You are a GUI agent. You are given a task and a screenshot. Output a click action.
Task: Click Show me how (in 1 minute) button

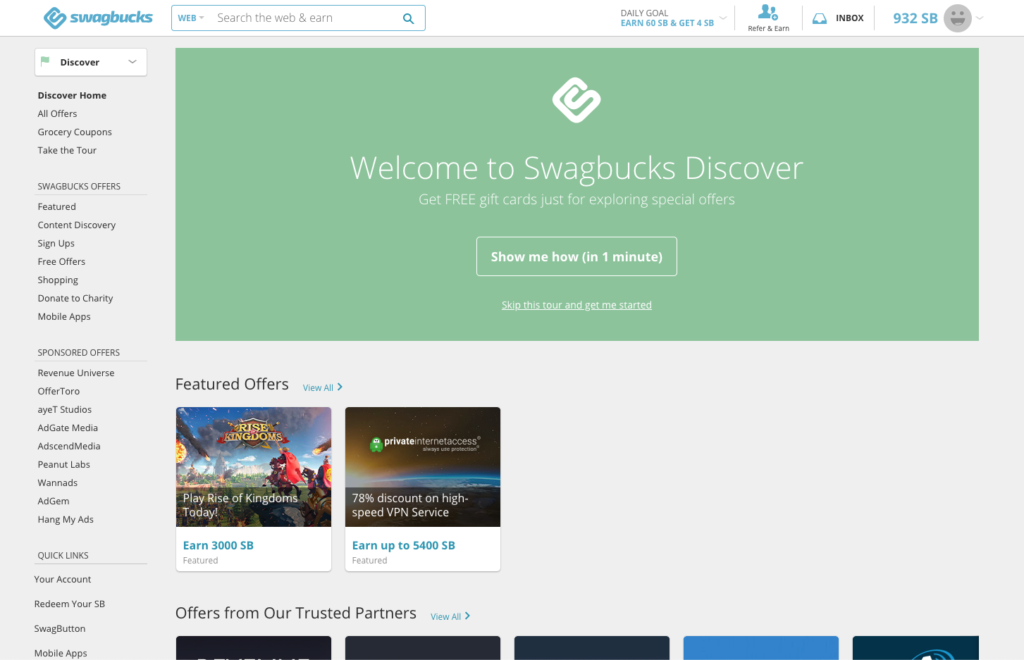coord(576,257)
